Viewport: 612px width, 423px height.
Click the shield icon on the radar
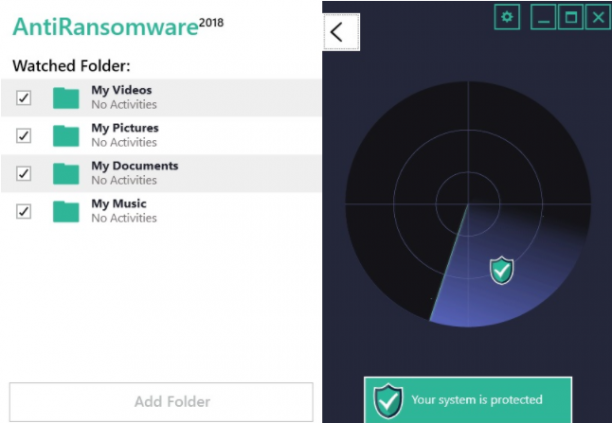click(x=502, y=270)
